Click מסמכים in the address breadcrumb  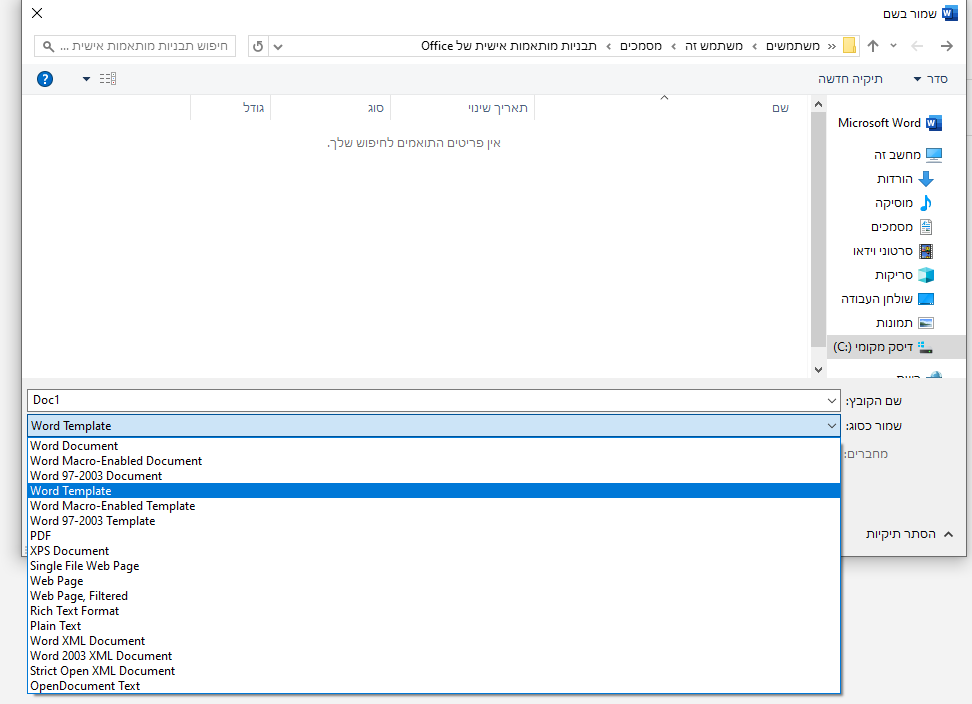point(640,46)
